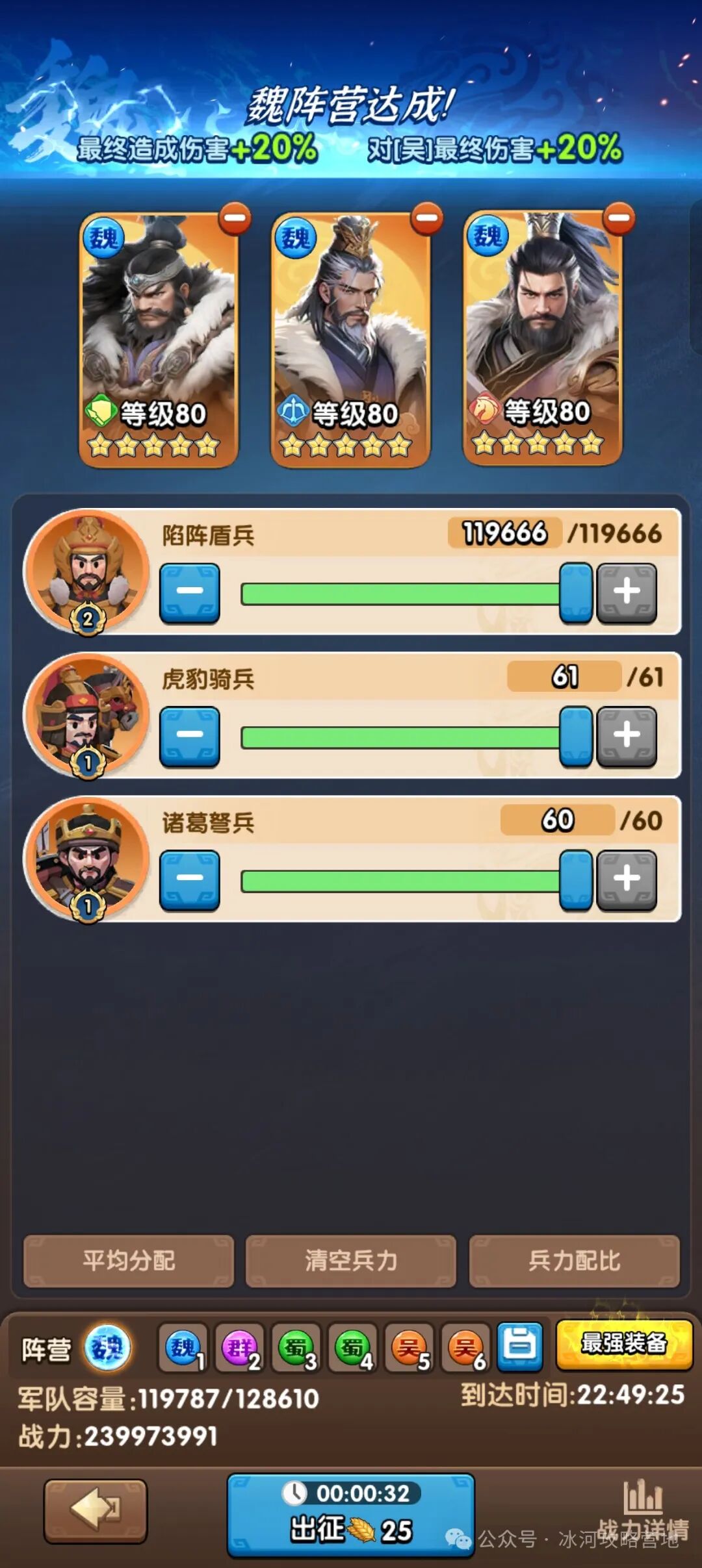The image size is (702, 1568).
Task: Switch to formation preset 魏 1
Action: [x=183, y=1348]
